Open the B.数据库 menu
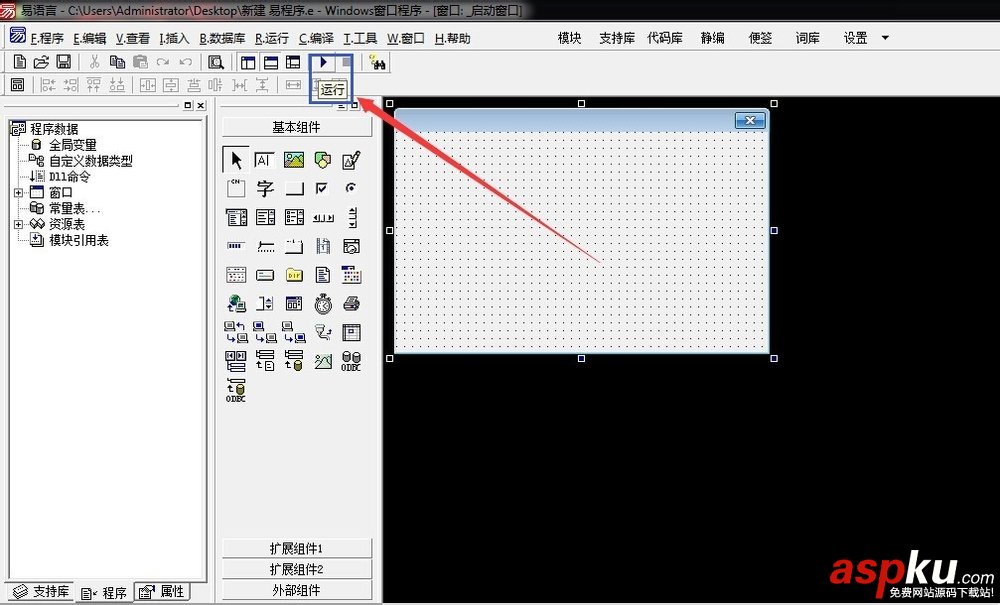The image size is (1000, 605). (222, 39)
